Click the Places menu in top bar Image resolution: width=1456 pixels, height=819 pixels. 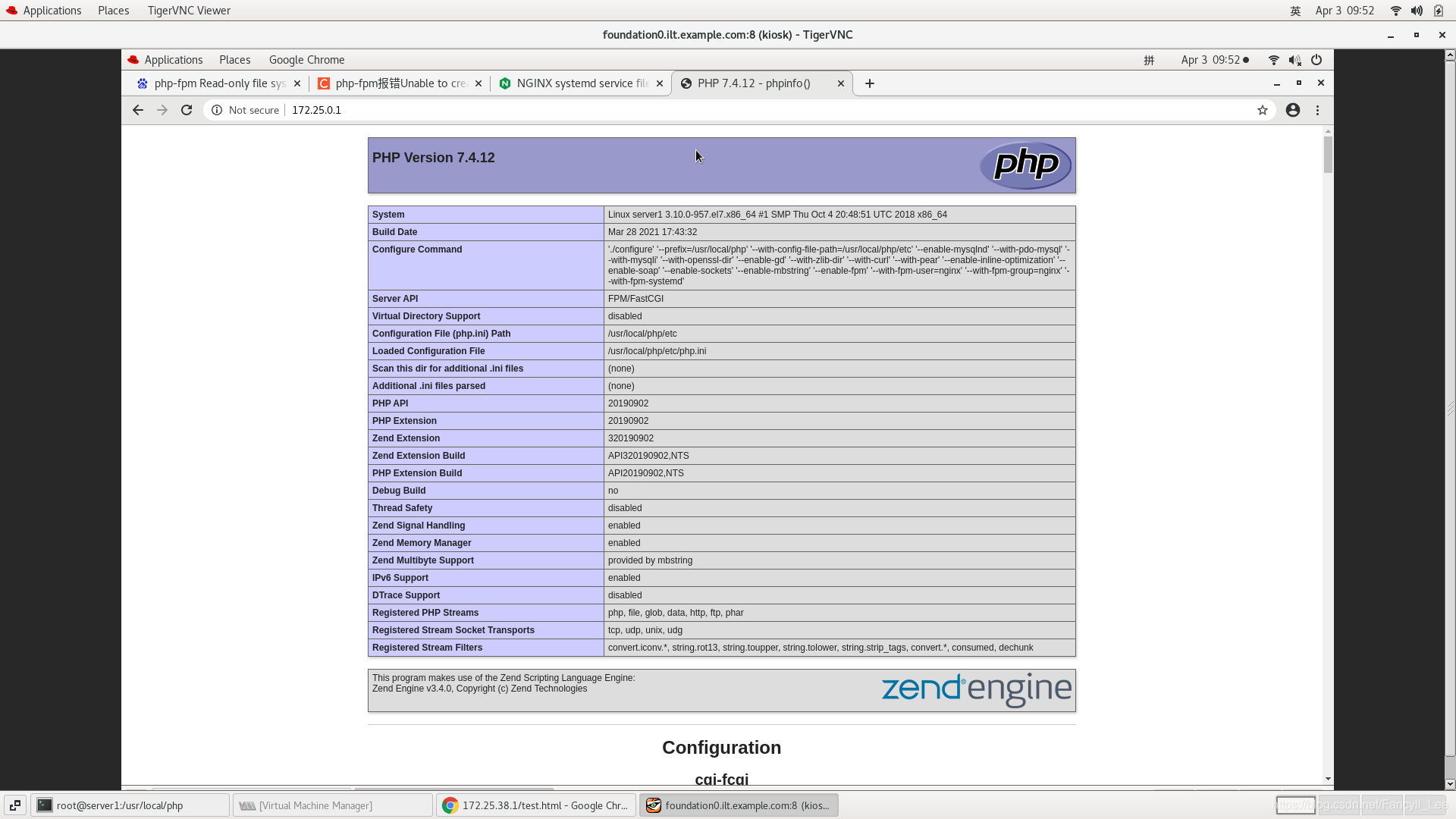[113, 10]
